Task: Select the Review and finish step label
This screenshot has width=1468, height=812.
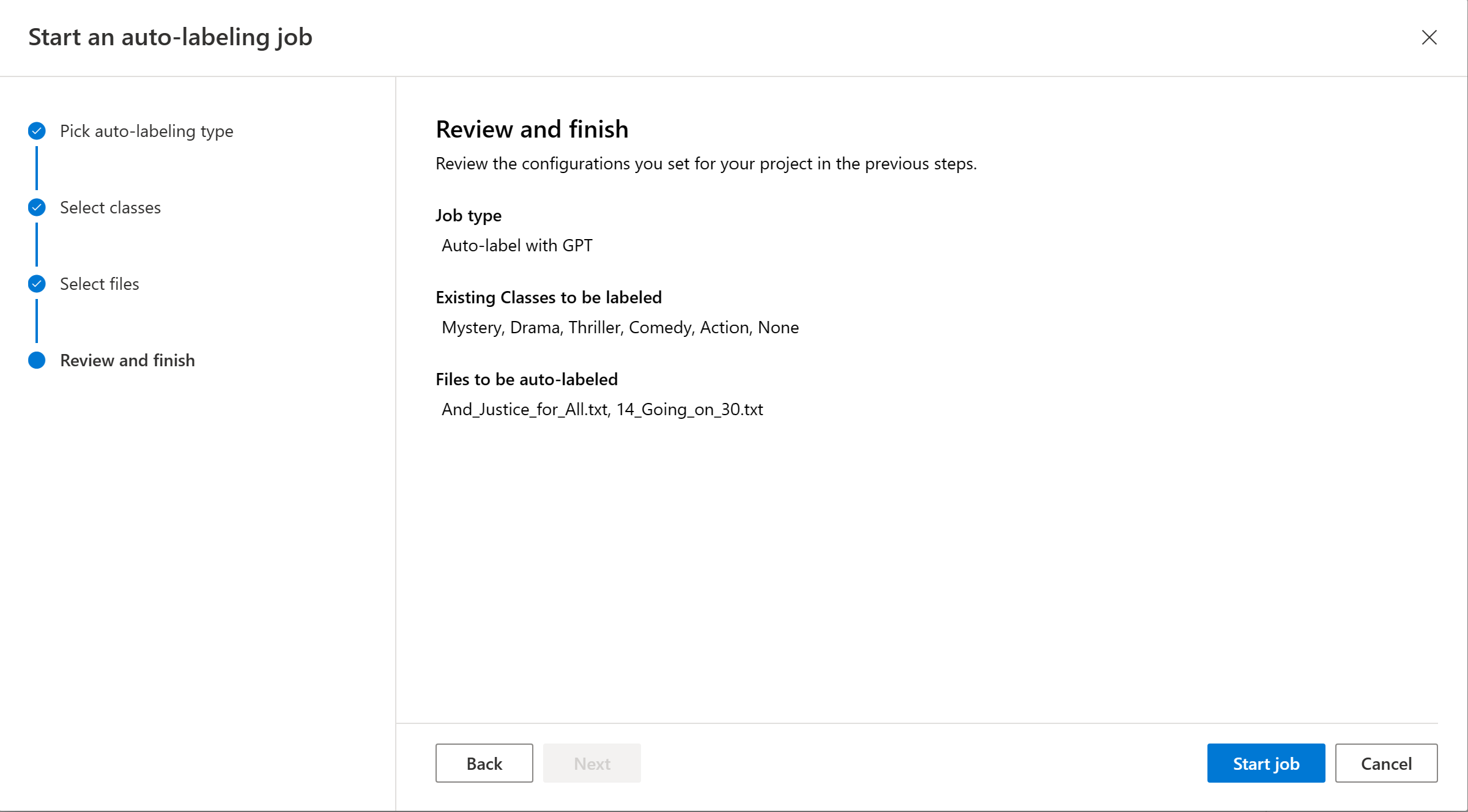Action: pos(127,360)
